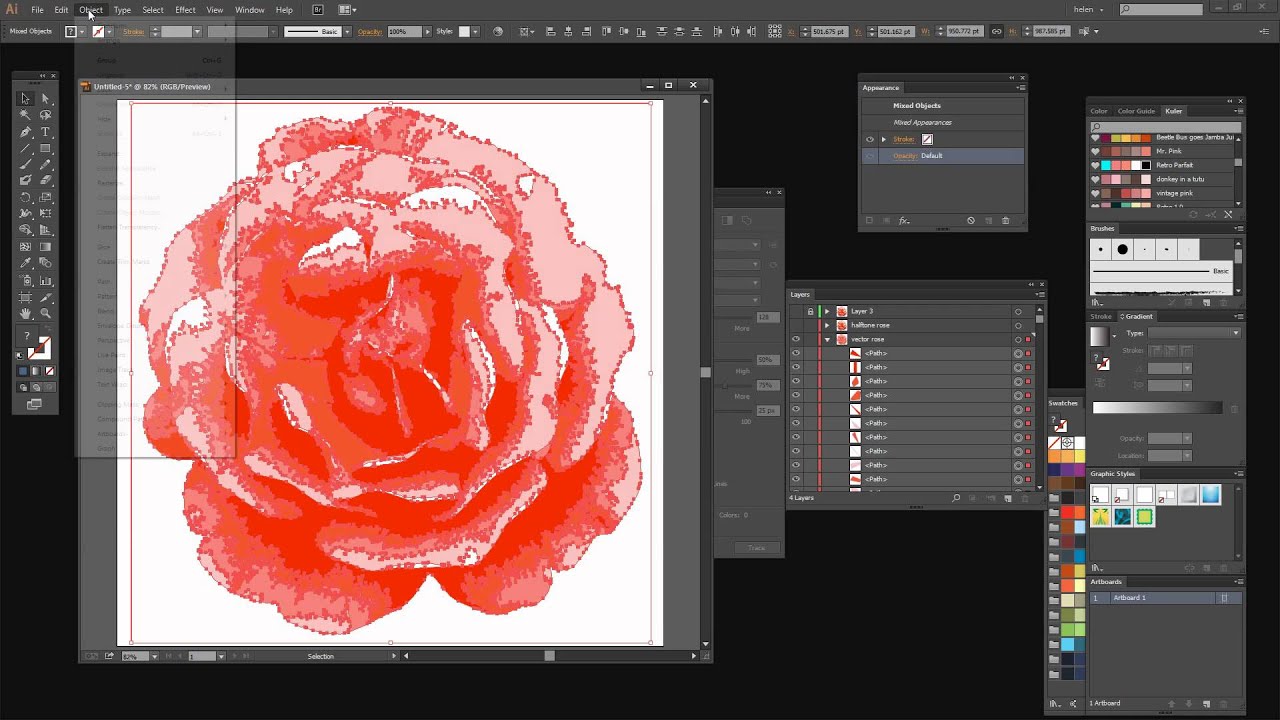Image resolution: width=1280 pixels, height=720 pixels.
Task: Open the Window menu
Action: 249,10
